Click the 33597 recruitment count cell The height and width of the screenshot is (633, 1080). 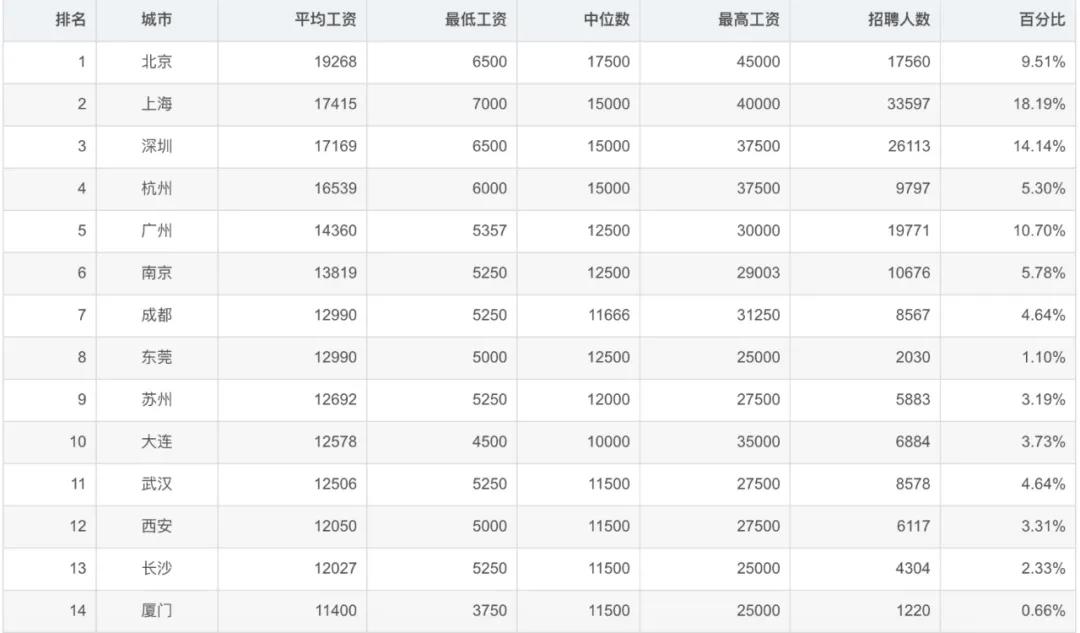pyautogui.click(x=908, y=104)
